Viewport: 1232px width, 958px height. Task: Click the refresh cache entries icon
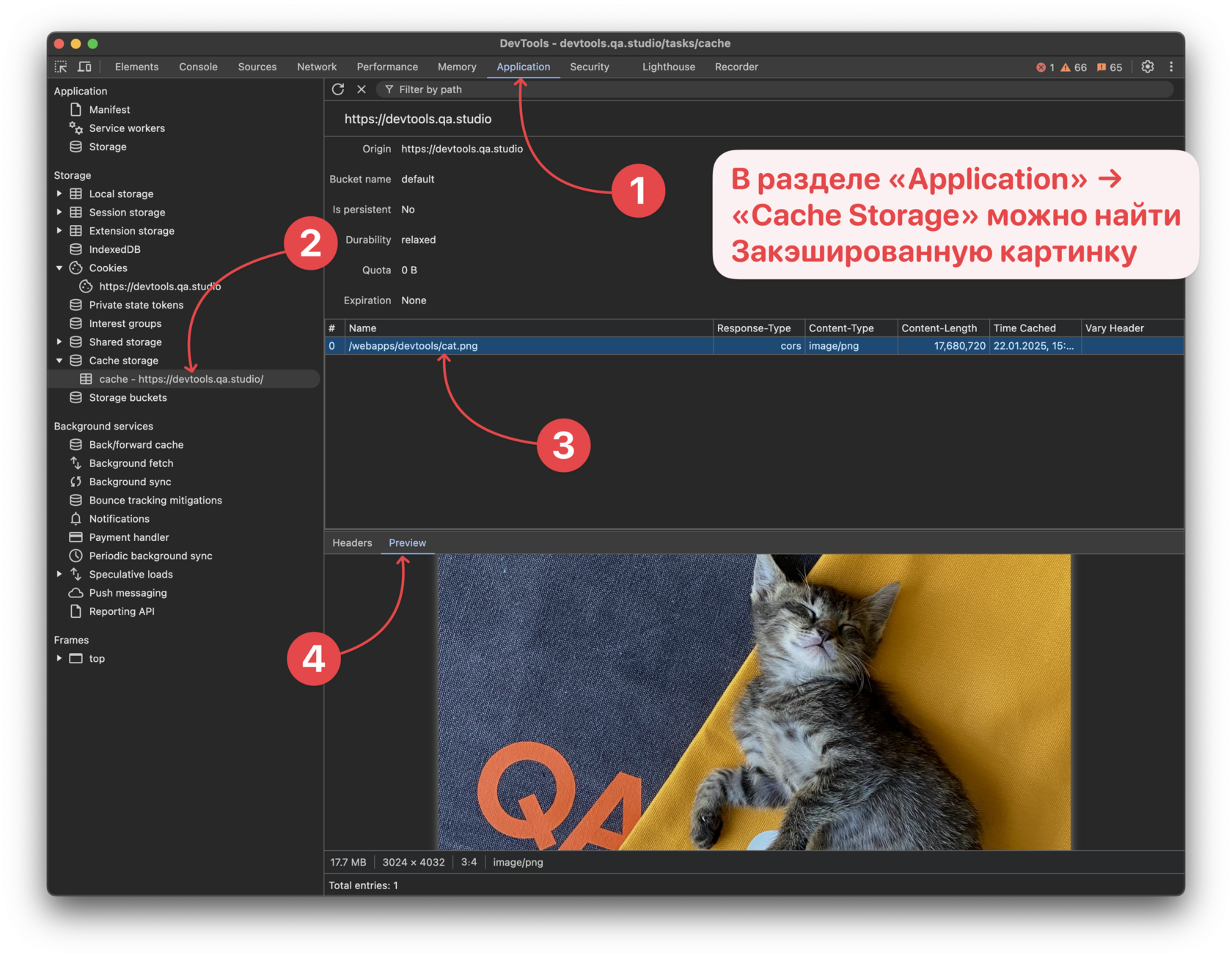tap(338, 89)
